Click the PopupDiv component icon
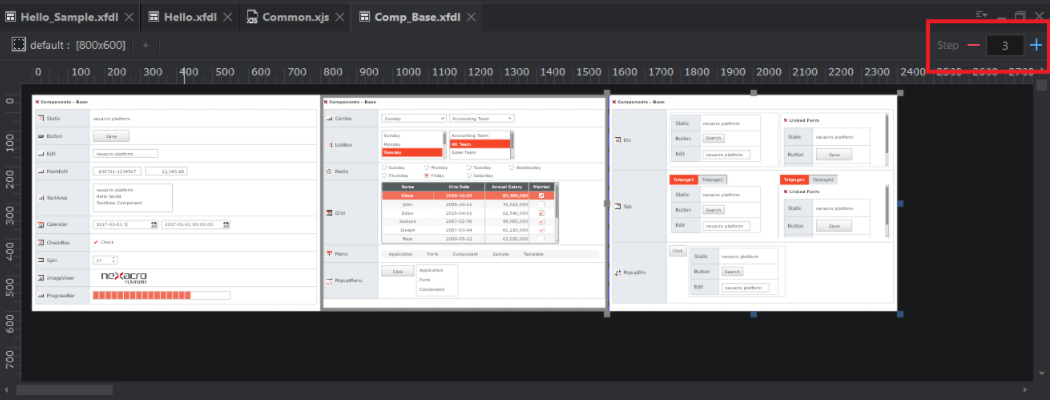Viewport: 1050px width, 400px height. [x=617, y=273]
